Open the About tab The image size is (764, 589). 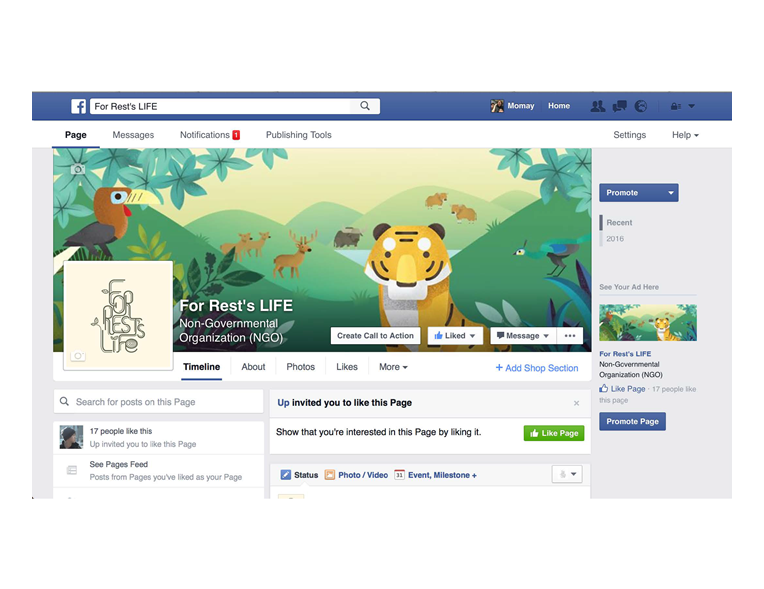253,367
